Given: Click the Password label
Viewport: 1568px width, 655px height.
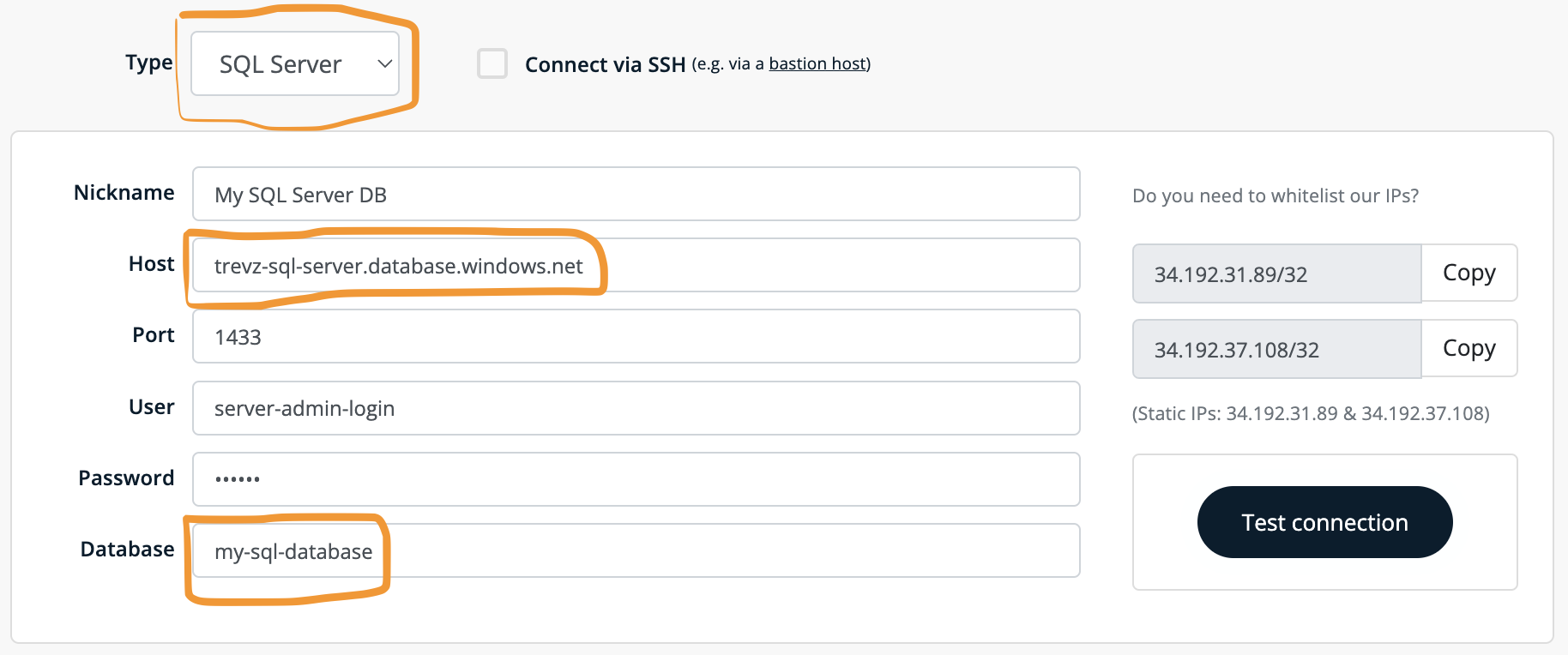Looking at the screenshot, I should coord(126,478).
